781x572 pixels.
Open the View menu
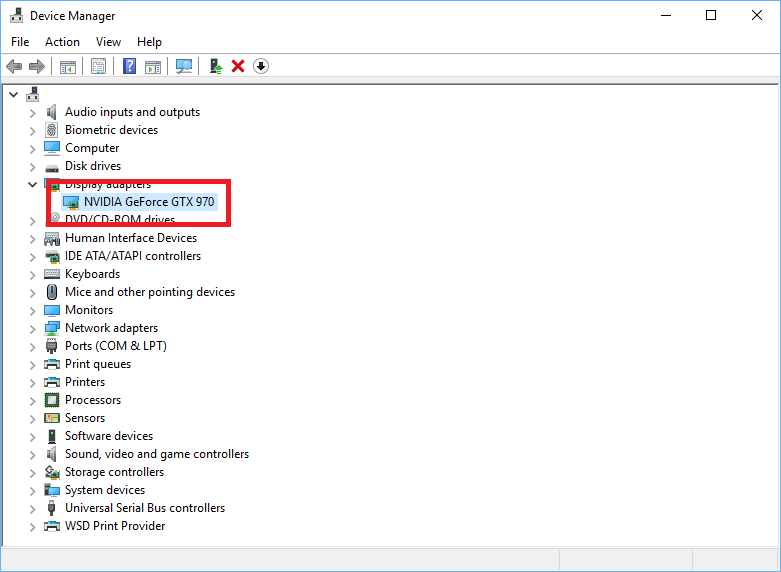[x=108, y=42]
